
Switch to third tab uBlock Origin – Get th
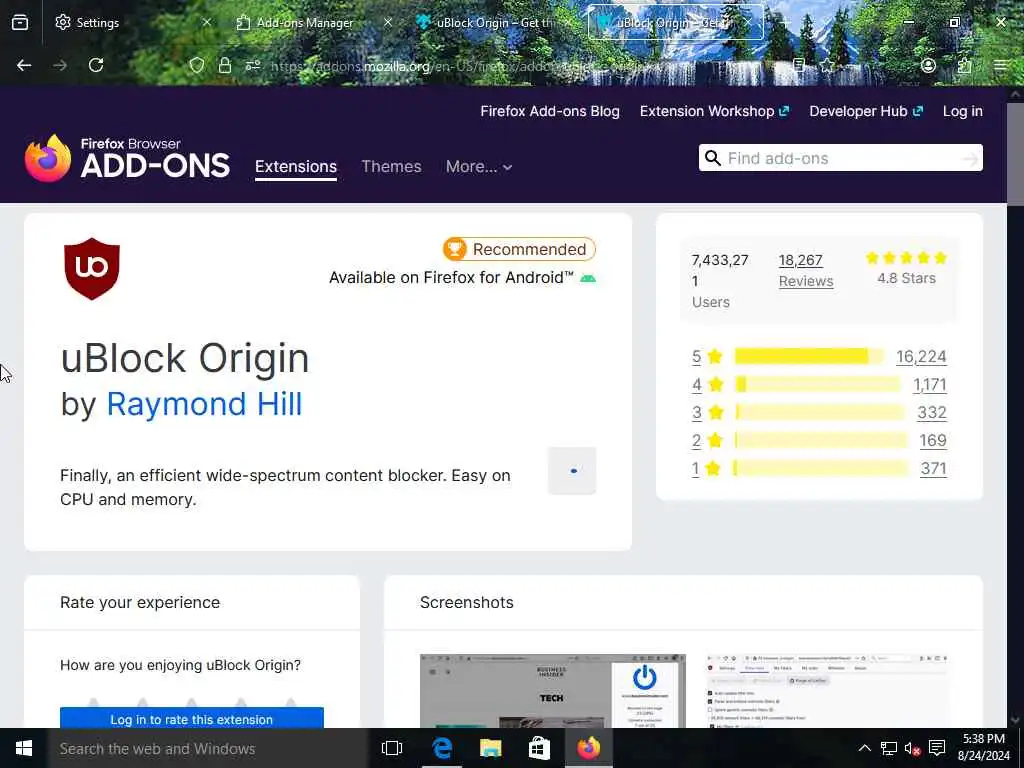coord(493,22)
